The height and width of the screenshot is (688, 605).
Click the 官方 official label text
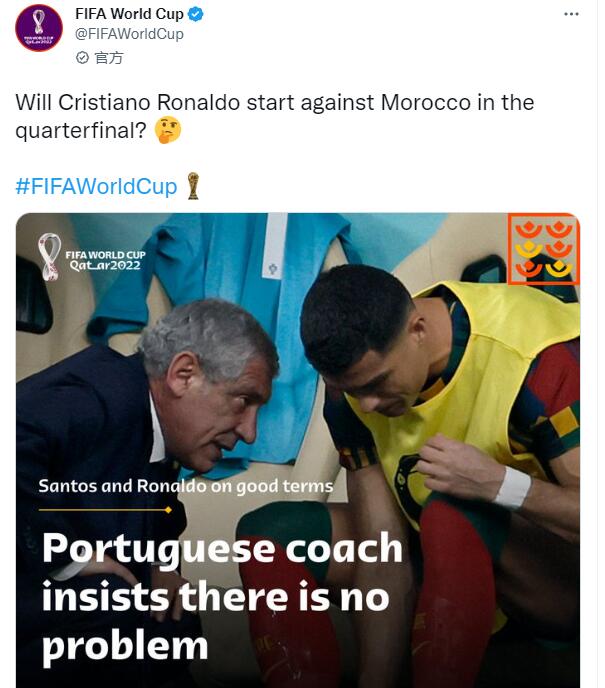pyautogui.click(x=109, y=57)
